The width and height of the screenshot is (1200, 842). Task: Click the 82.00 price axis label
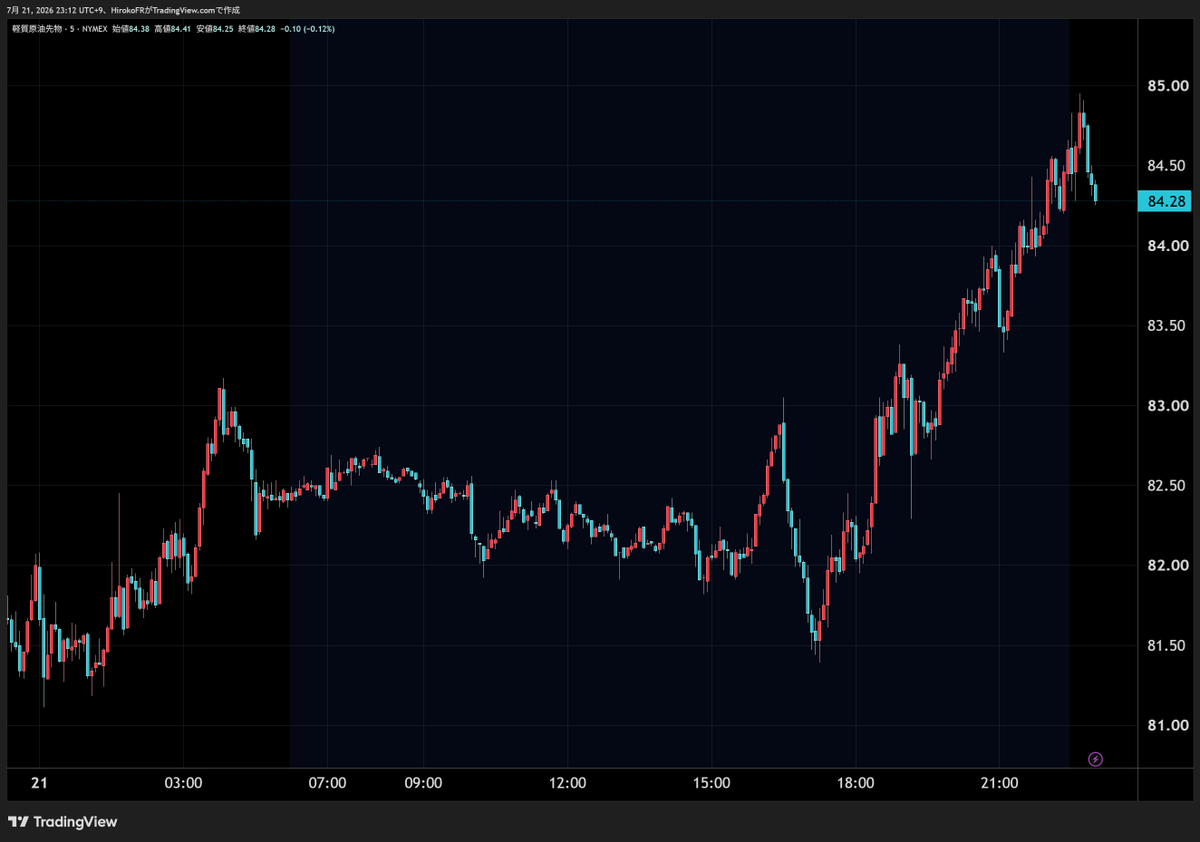pyautogui.click(x=1167, y=566)
